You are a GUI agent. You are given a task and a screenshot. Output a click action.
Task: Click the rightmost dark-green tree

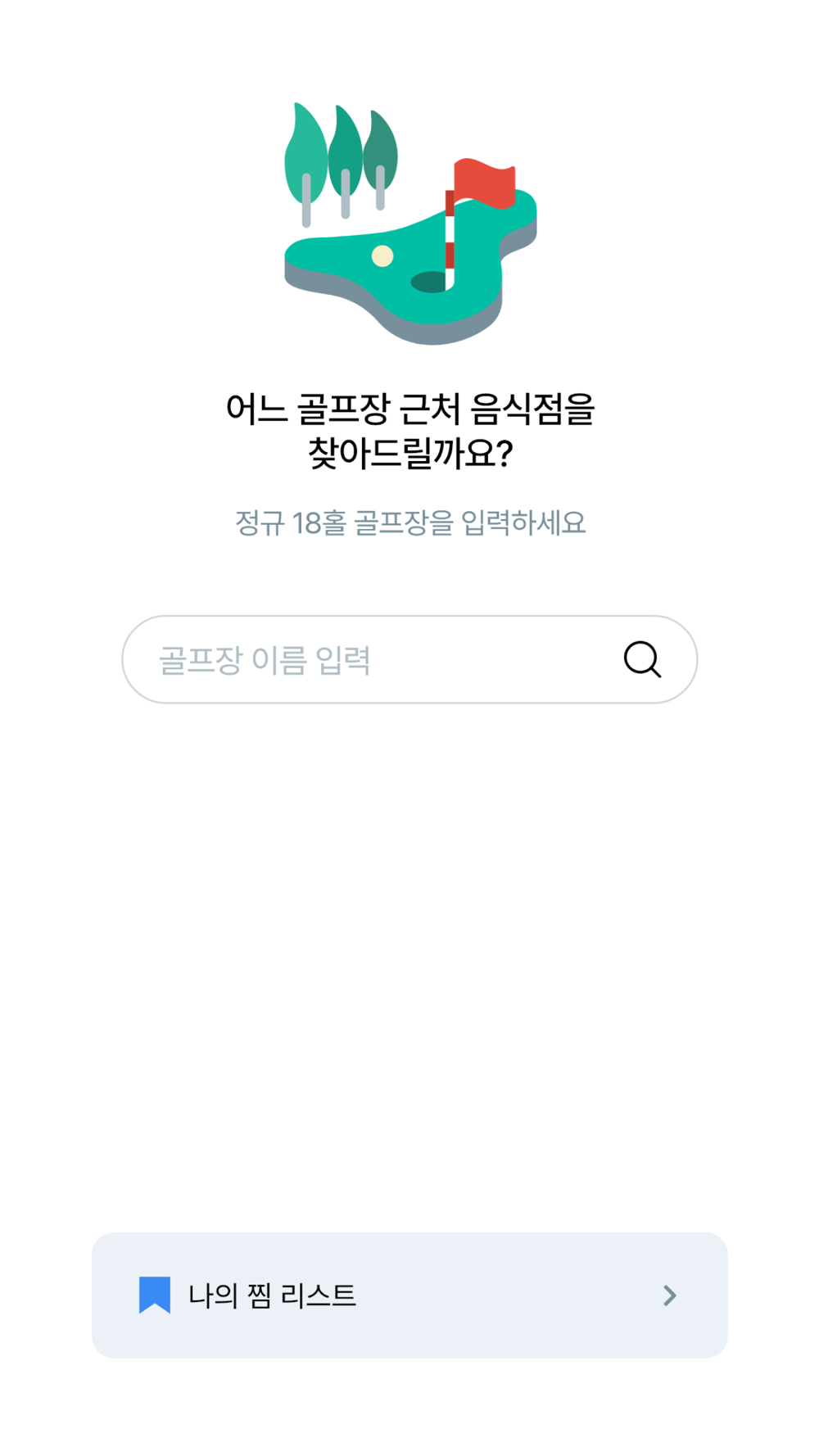pos(380,160)
